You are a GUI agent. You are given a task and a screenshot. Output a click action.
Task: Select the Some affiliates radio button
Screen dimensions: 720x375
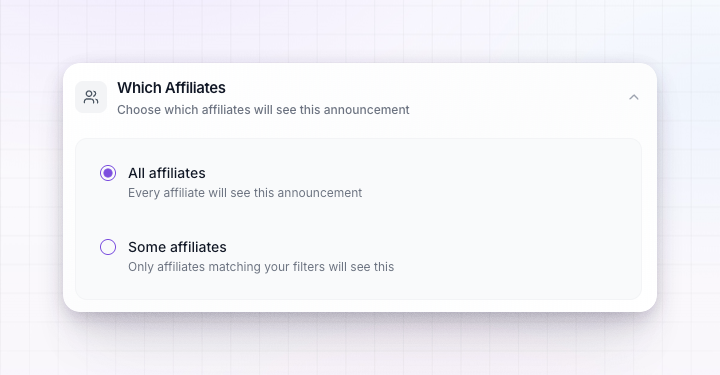point(108,247)
